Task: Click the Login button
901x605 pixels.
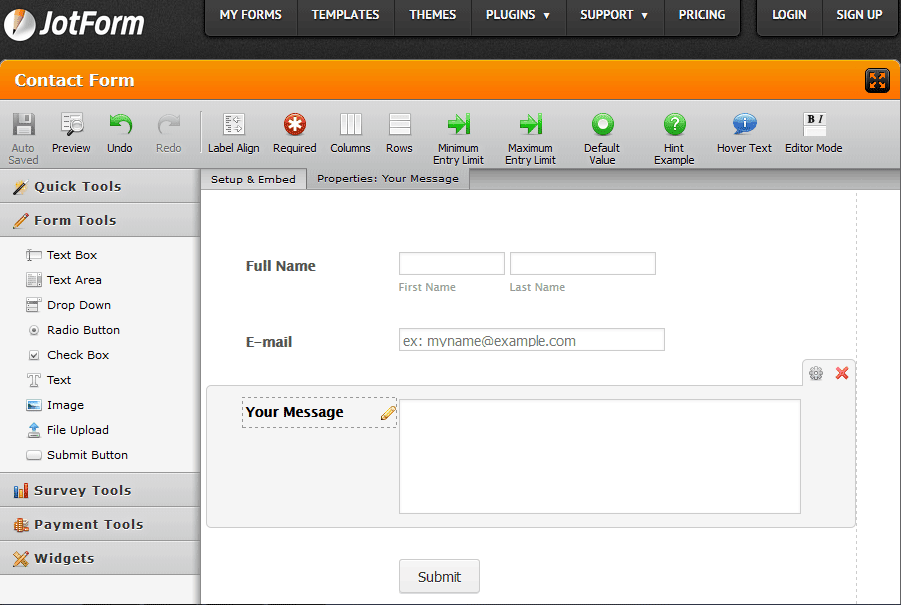Action: click(x=789, y=16)
